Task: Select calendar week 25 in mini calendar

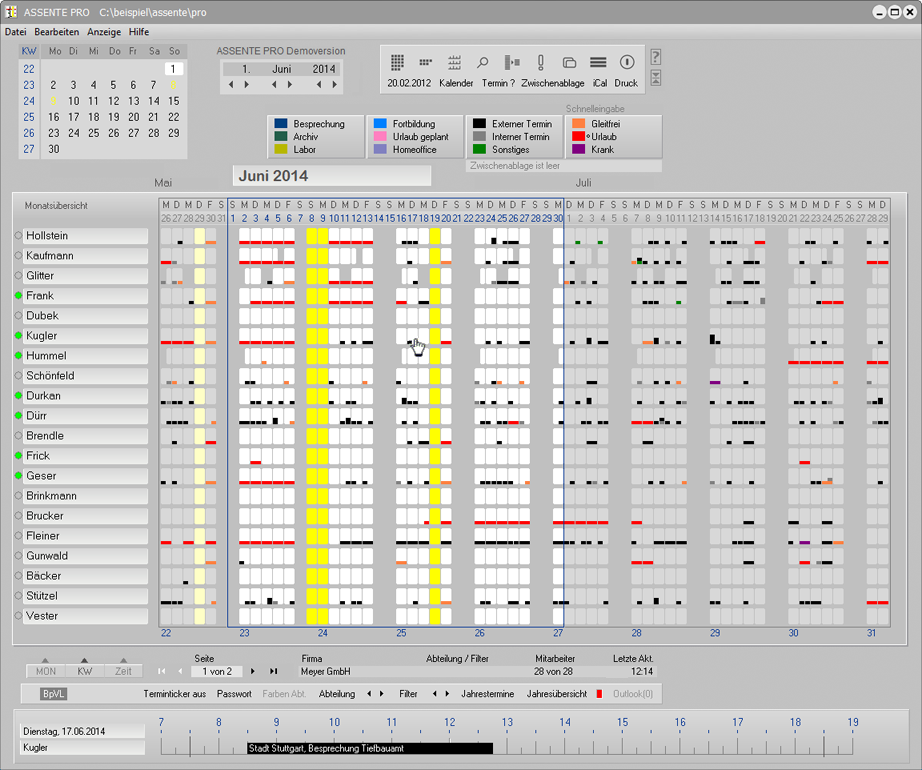Action: 29,117
